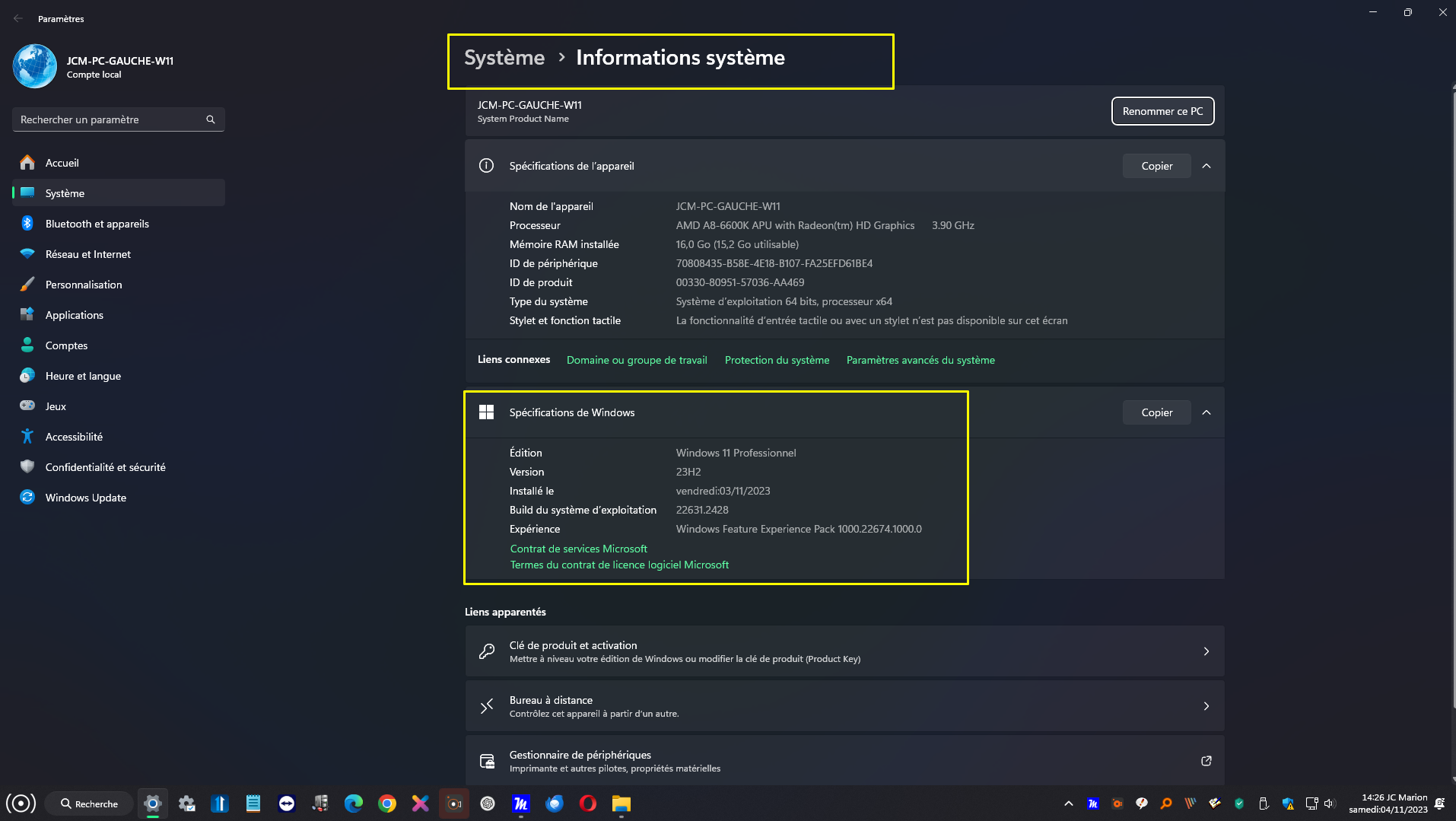Open Termes du contrat de licence logiciel Microsoft
Image resolution: width=1456 pixels, height=821 pixels.
coord(619,565)
